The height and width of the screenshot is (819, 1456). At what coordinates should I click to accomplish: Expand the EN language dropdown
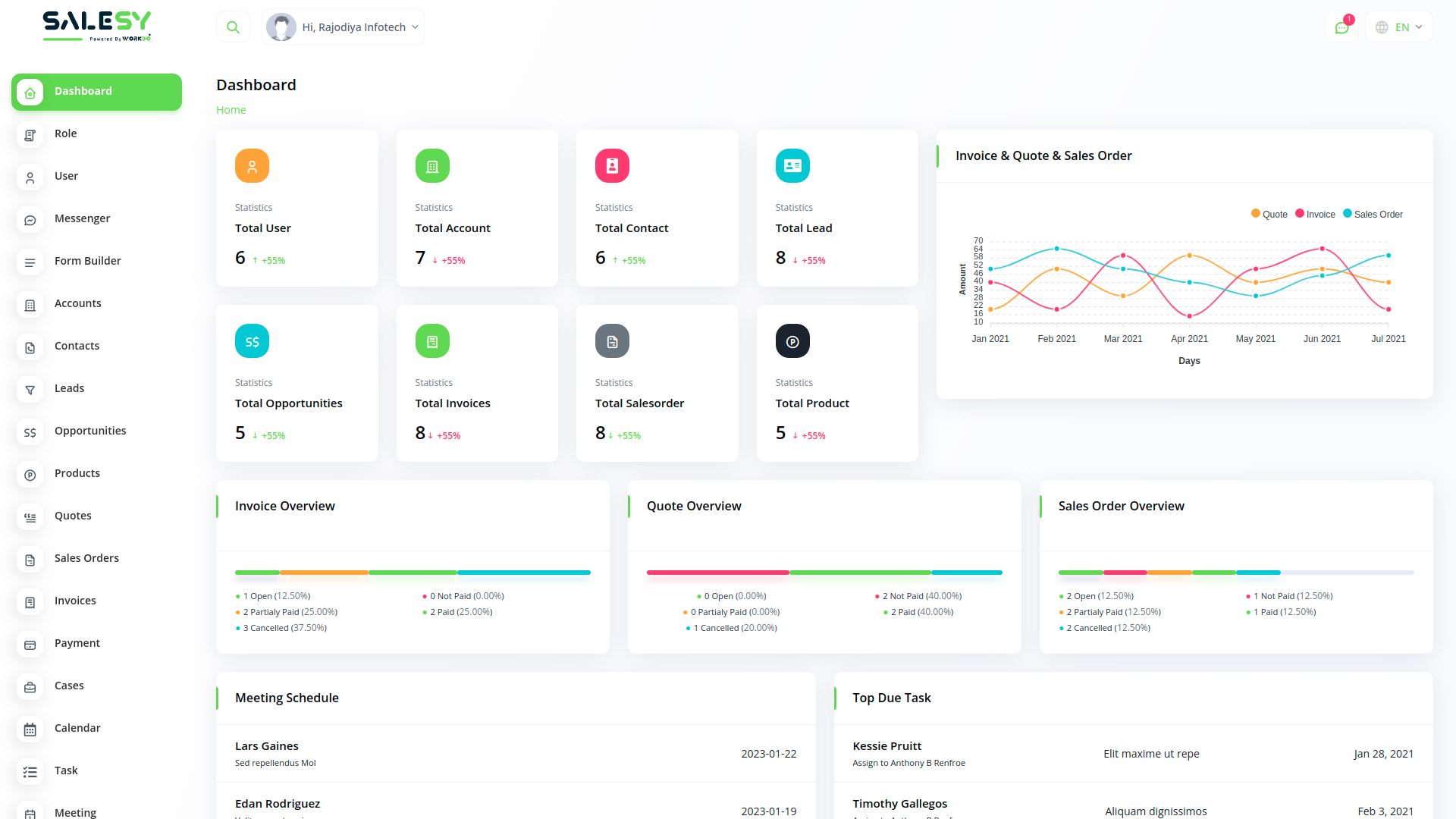(1400, 27)
